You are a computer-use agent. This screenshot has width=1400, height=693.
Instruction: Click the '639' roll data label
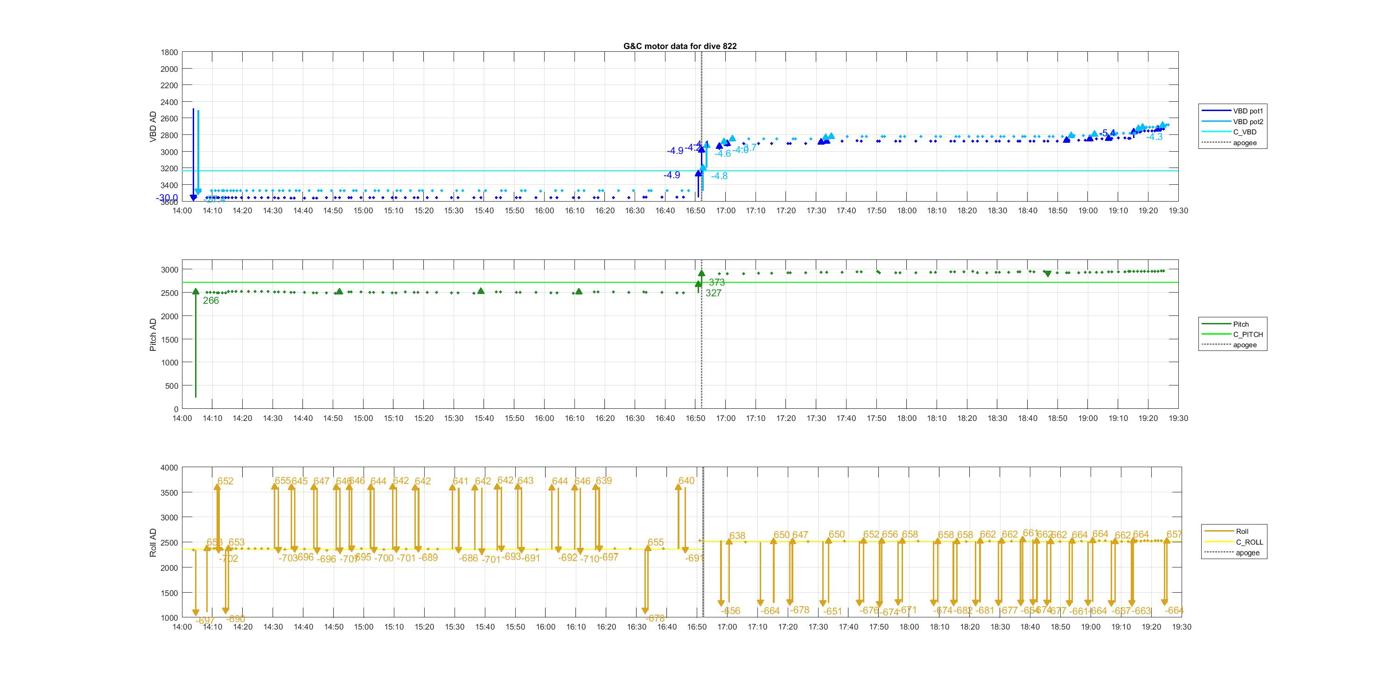click(604, 481)
